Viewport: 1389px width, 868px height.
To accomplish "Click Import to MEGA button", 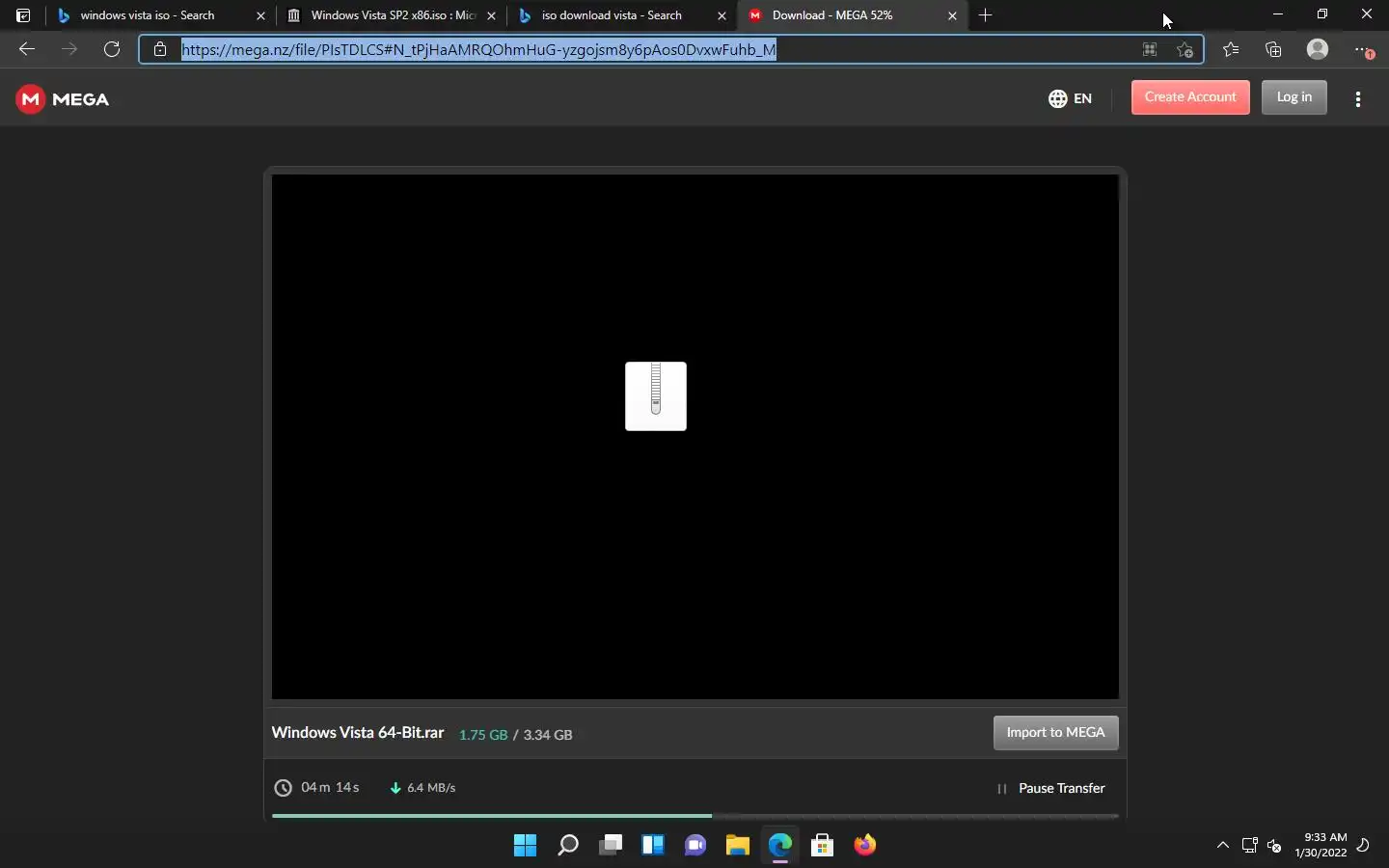I will [x=1056, y=733].
